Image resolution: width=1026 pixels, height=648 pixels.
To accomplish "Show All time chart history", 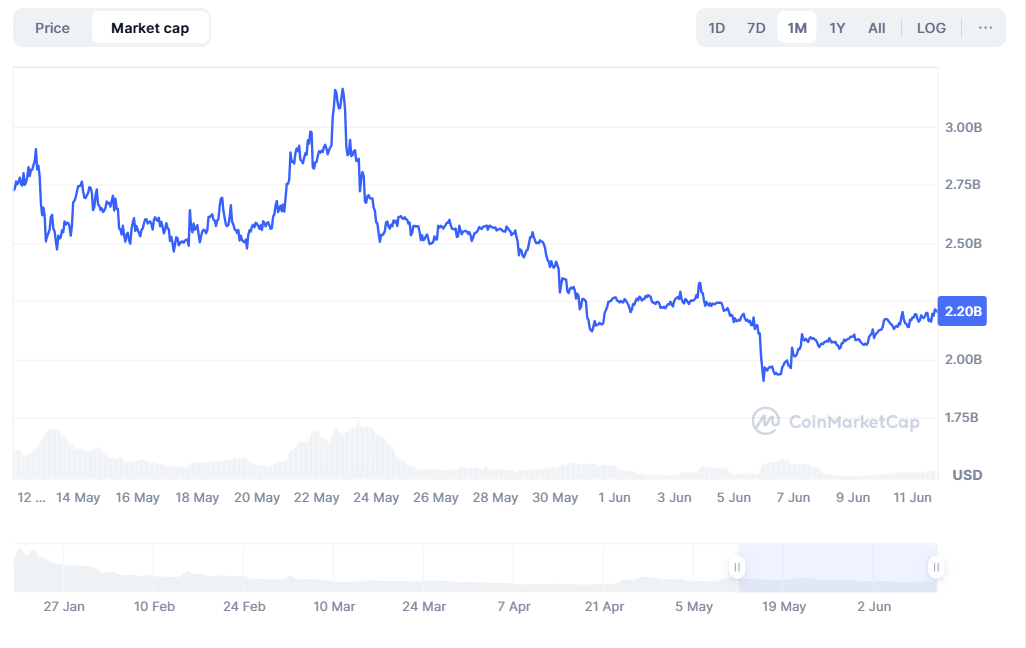I will click(x=877, y=28).
